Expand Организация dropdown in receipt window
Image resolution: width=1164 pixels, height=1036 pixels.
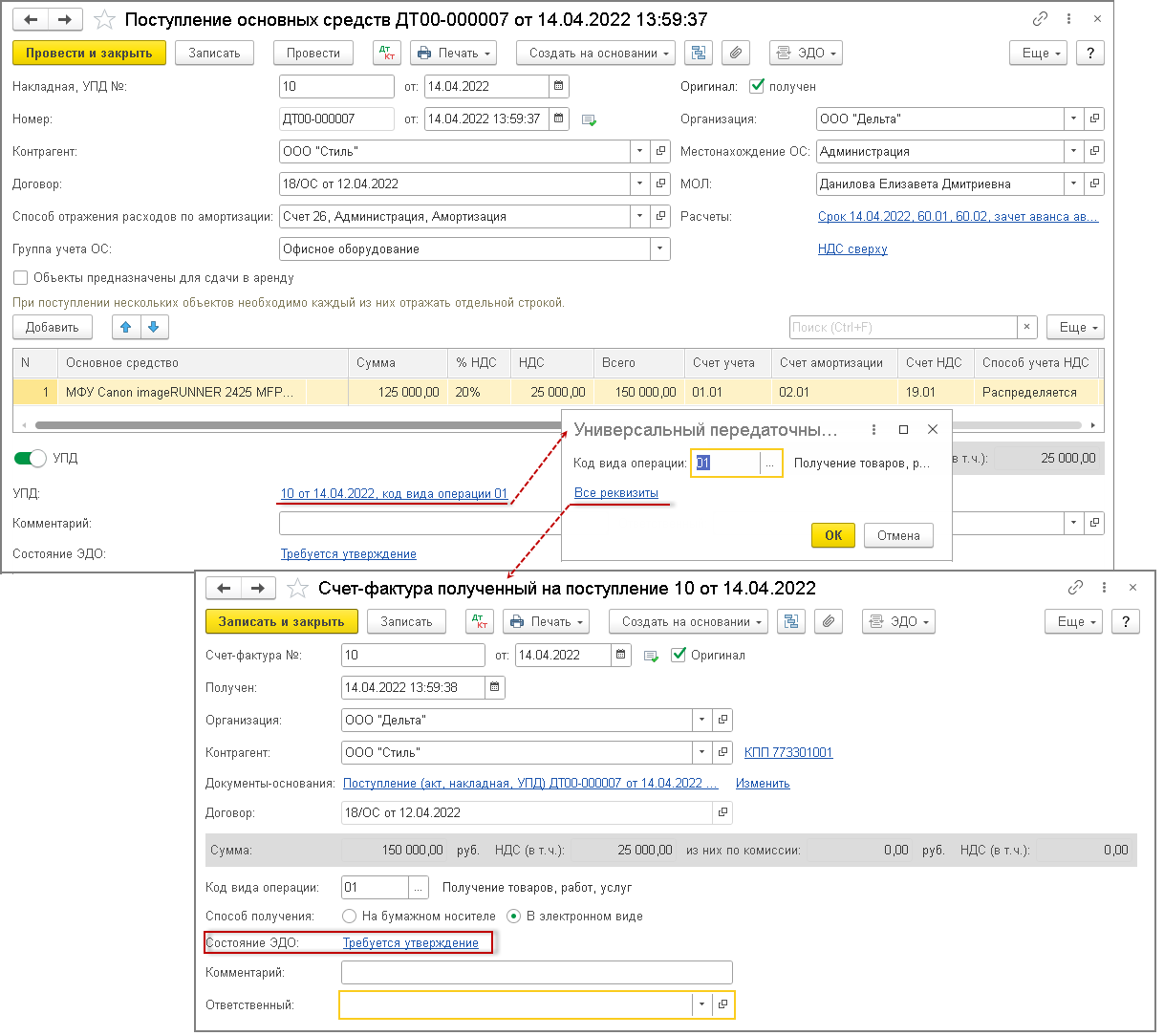(1074, 119)
